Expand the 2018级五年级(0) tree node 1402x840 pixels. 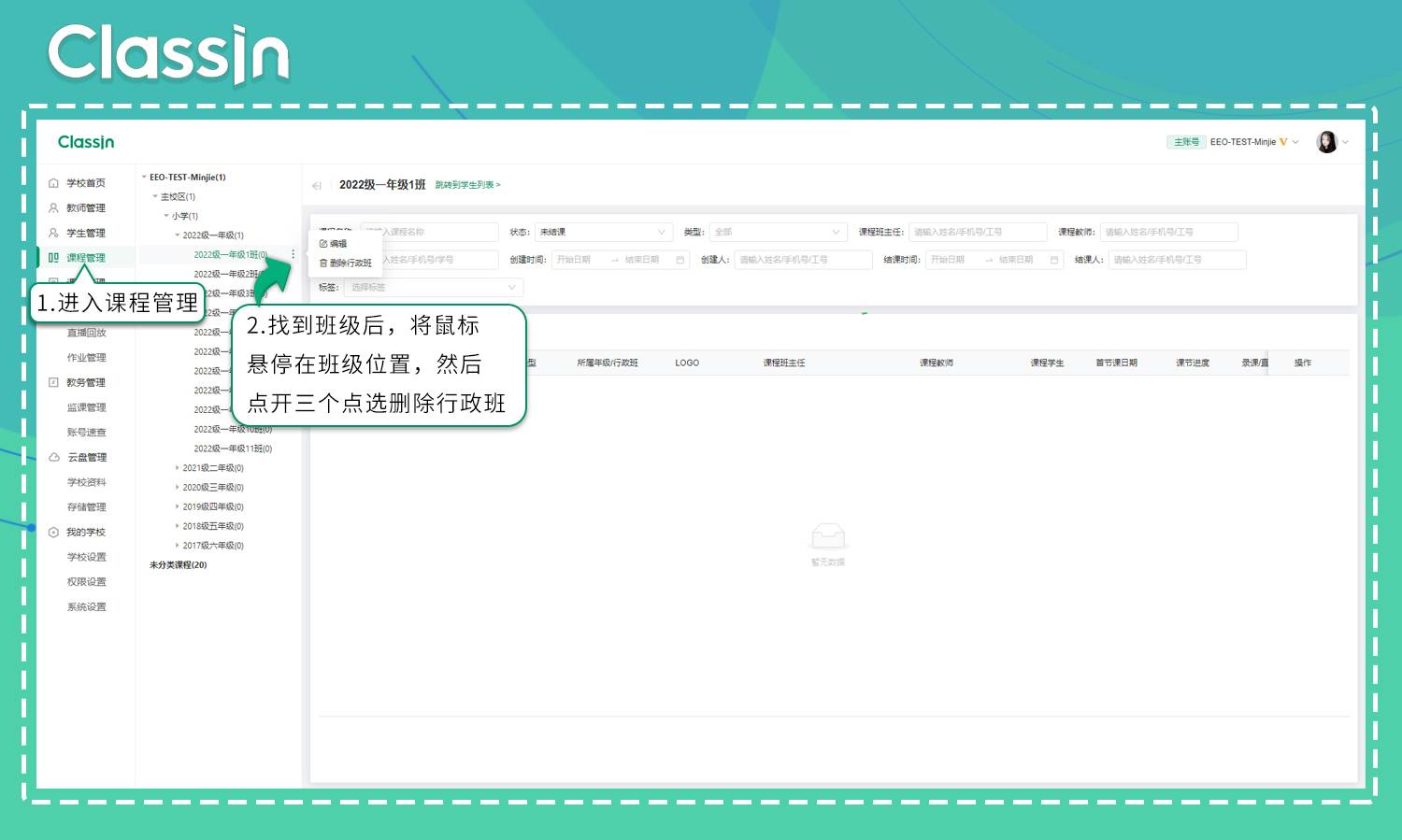point(178,526)
